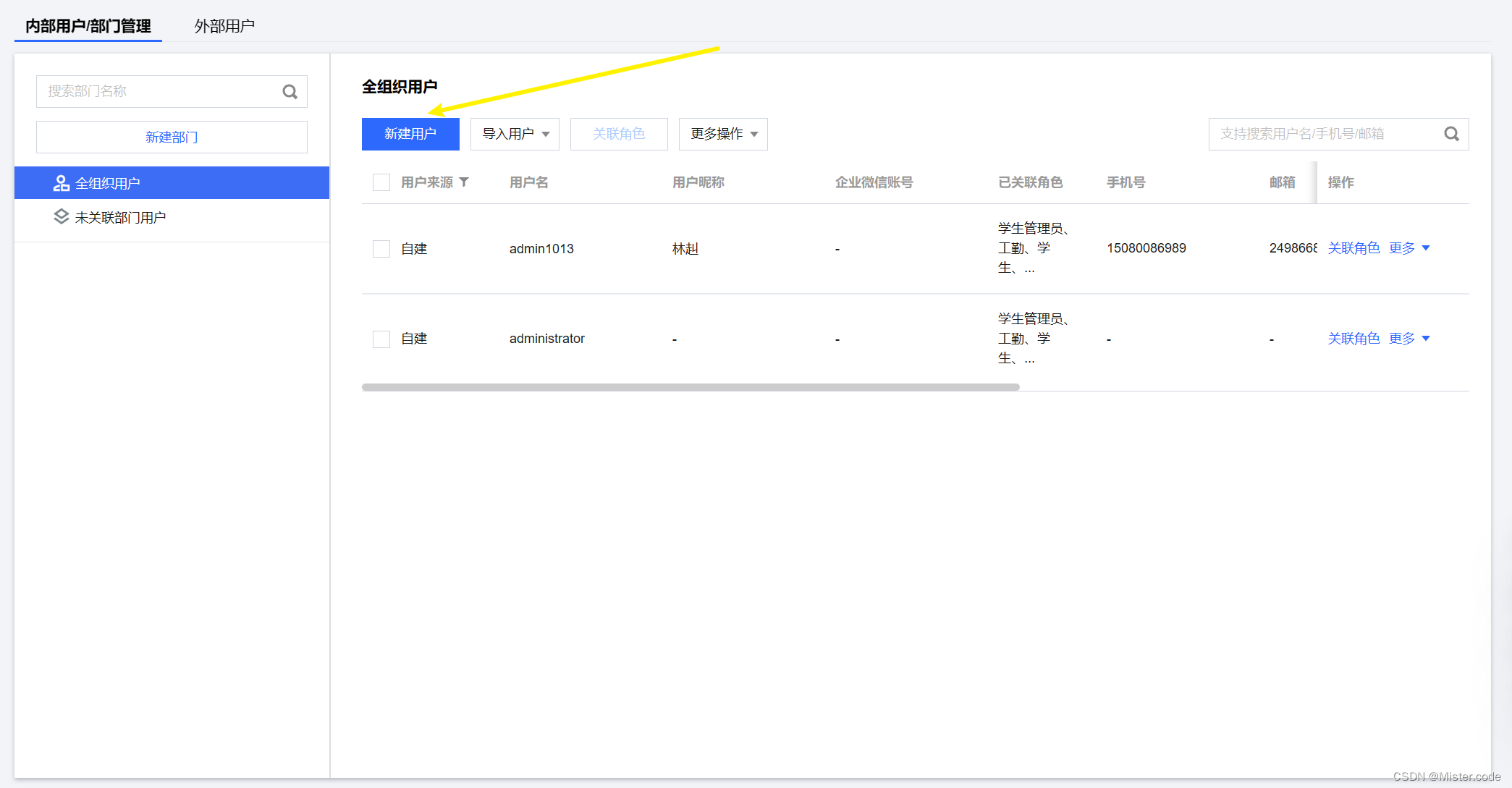Image resolution: width=1512 pixels, height=788 pixels.
Task: Select 未关联部门用户 in the sidebar
Action: click(120, 216)
